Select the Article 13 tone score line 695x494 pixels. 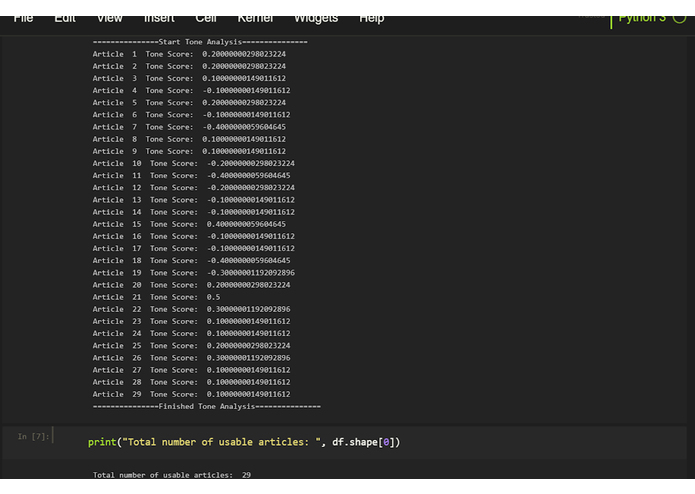click(x=194, y=200)
